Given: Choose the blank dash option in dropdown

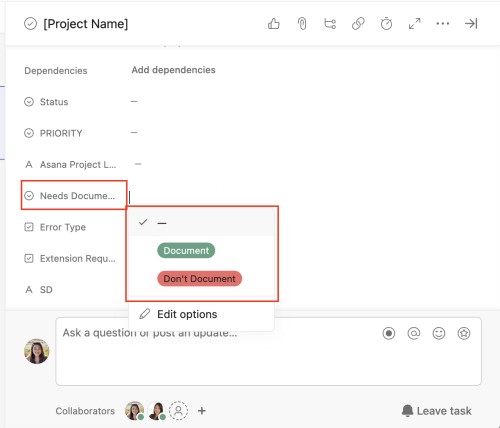Looking at the screenshot, I should click(x=201, y=222).
